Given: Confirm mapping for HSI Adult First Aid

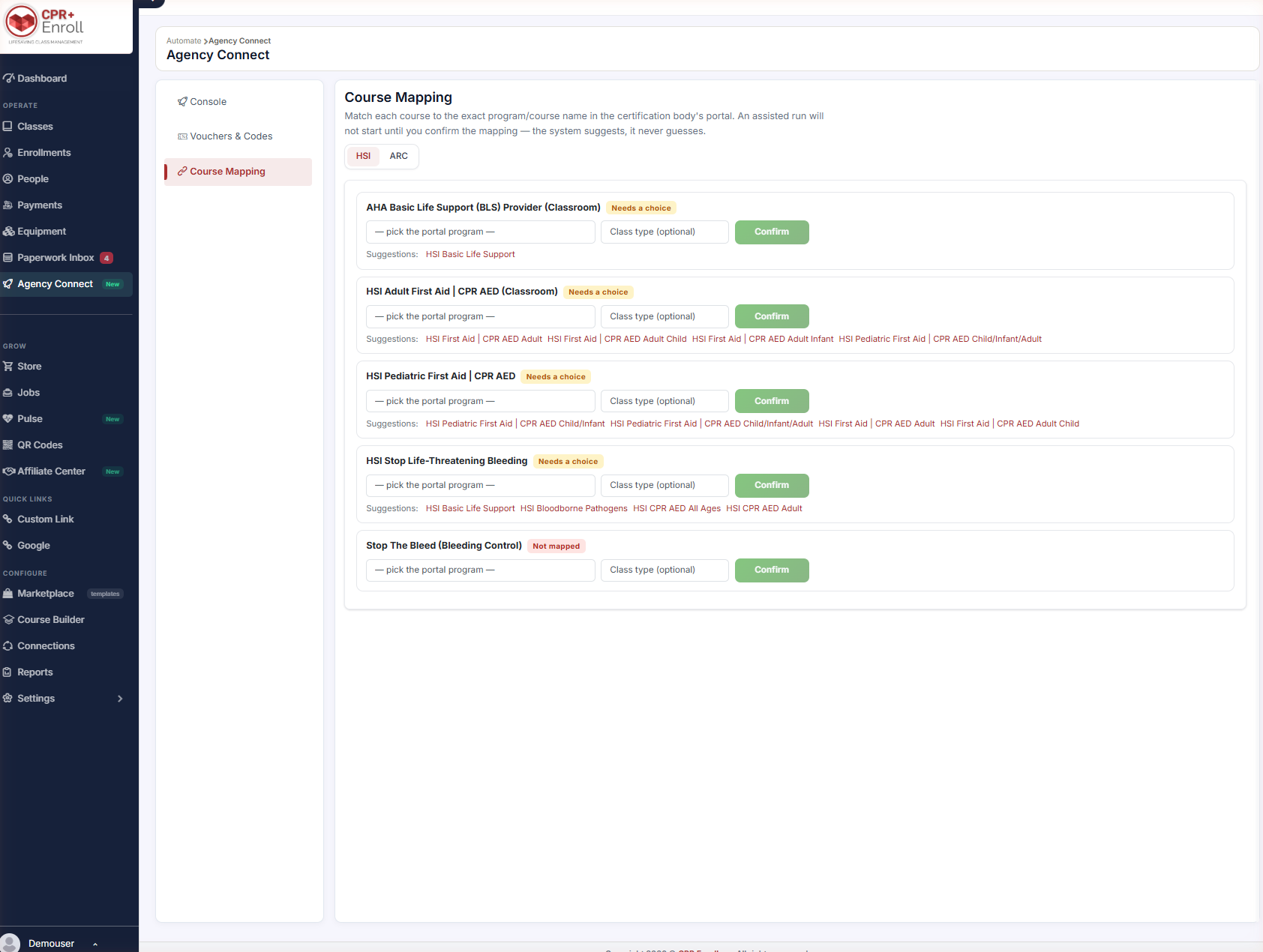Looking at the screenshot, I should (772, 316).
